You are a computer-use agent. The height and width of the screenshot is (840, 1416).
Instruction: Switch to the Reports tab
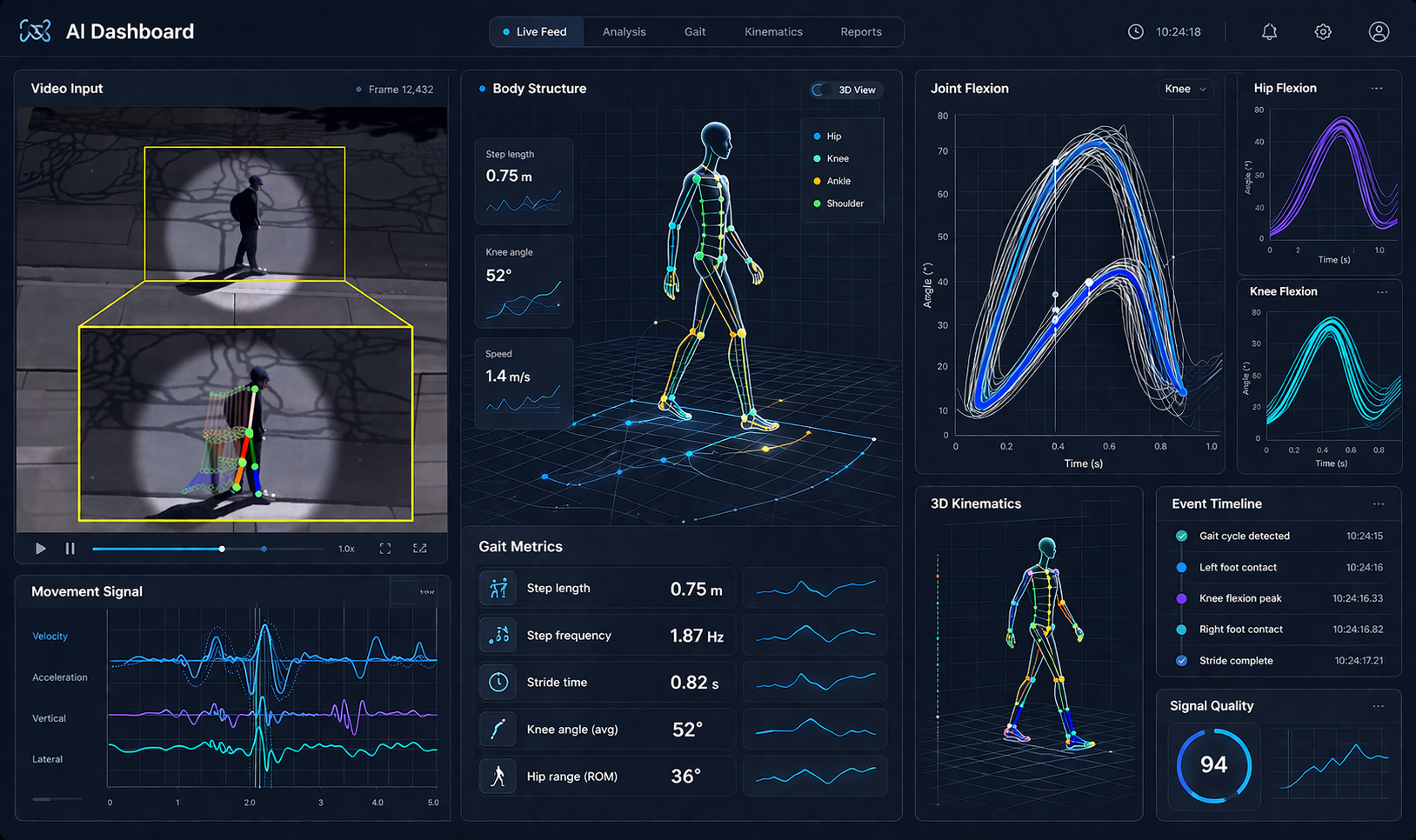pyautogui.click(x=861, y=32)
